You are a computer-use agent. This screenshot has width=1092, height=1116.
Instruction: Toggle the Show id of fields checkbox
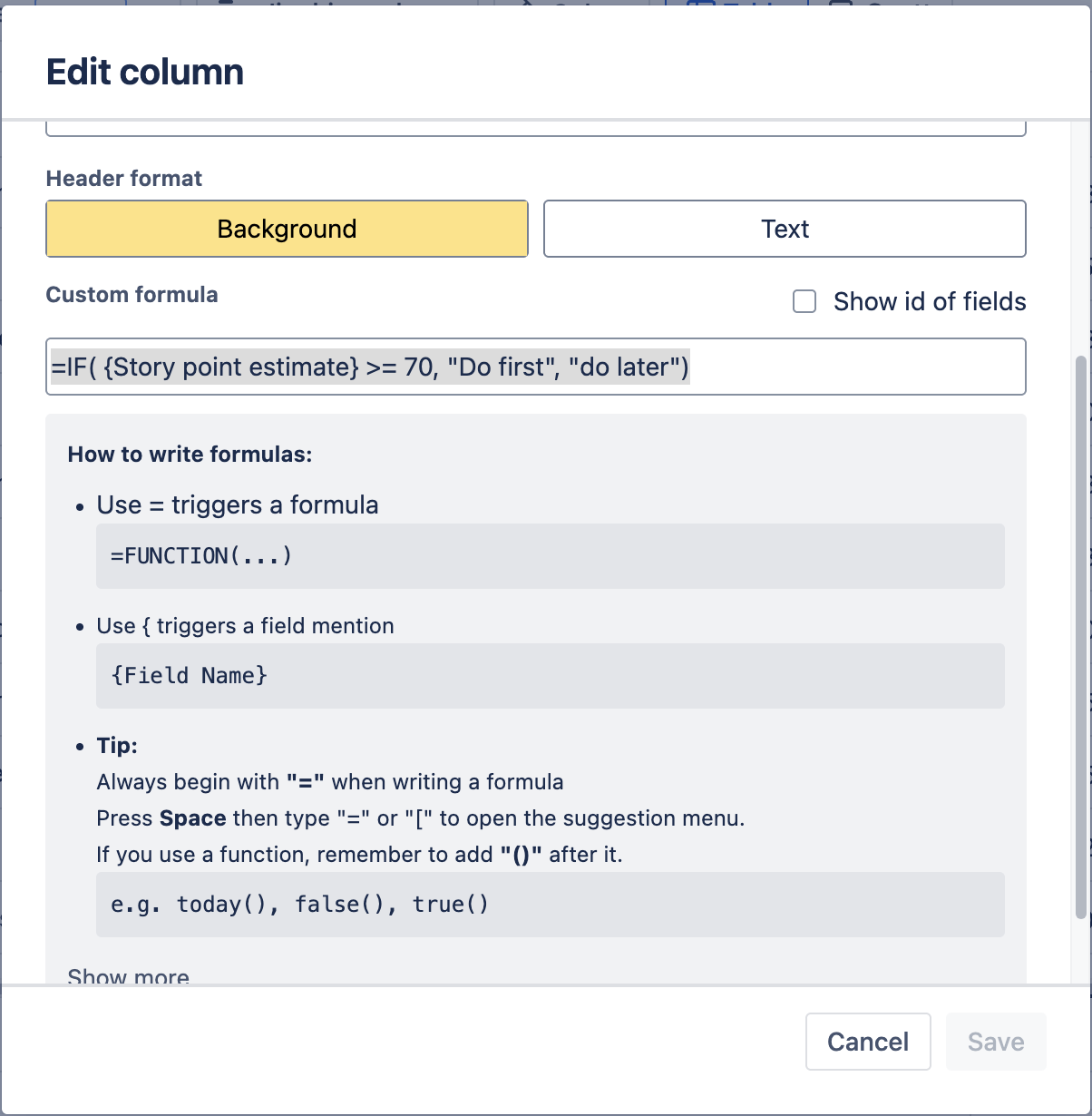coord(804,301)
